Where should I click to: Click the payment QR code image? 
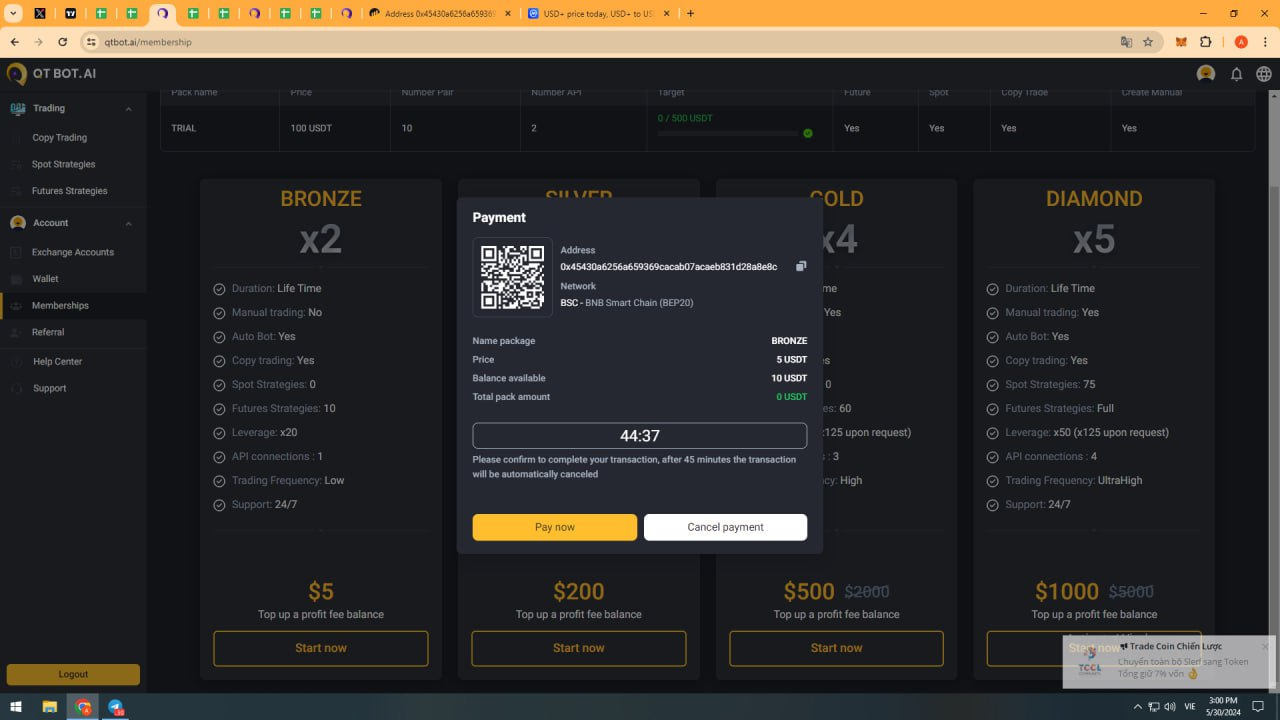(512, 277)
